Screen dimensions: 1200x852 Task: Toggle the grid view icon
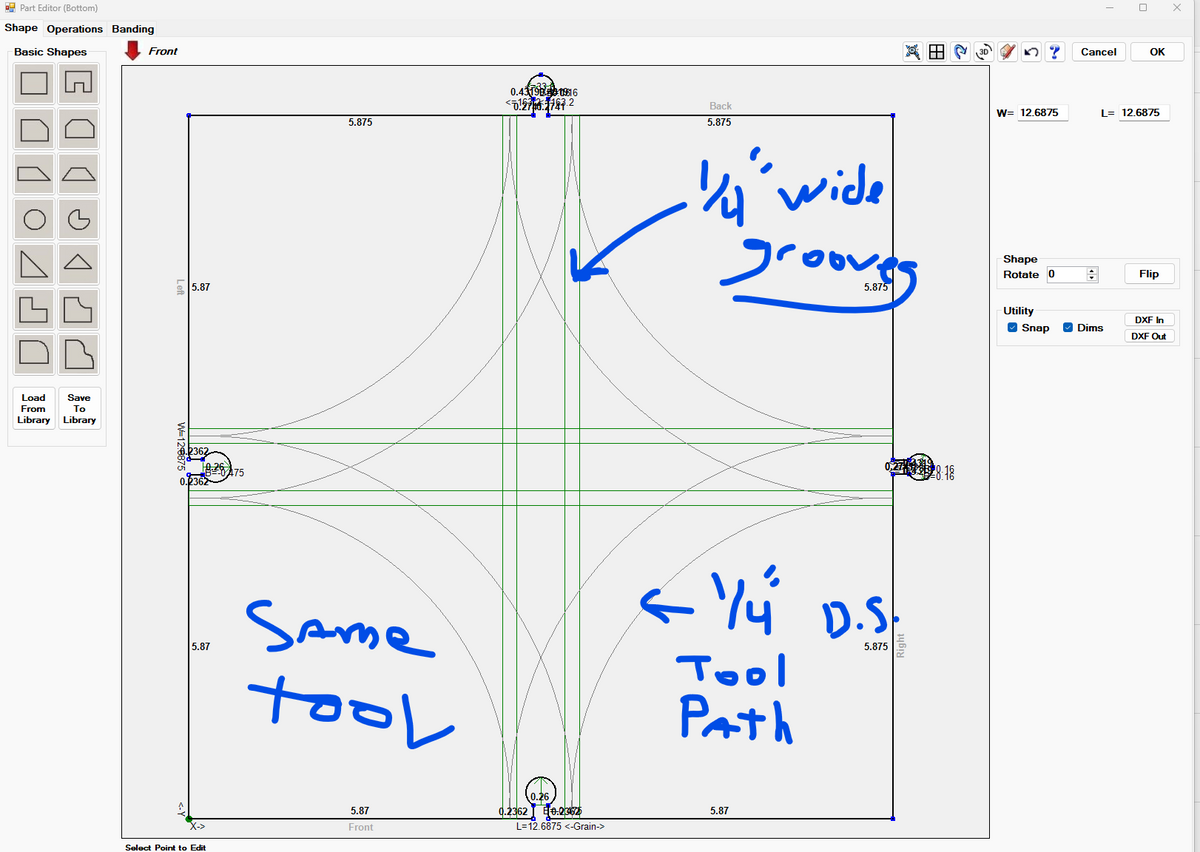(x=937, y=52)
